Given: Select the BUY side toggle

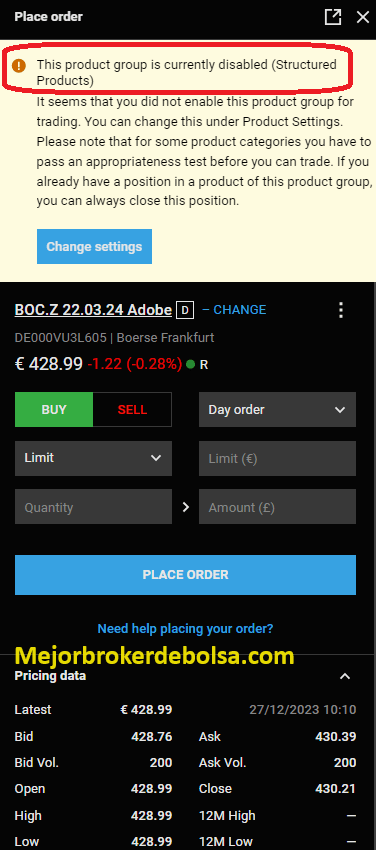Looking at the screenshot, I should 54,410.
